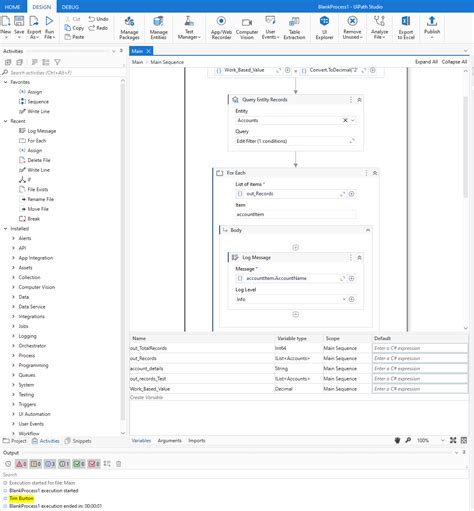
Task: Click the clock timestamp icon in Output
Action: point(8,464)
